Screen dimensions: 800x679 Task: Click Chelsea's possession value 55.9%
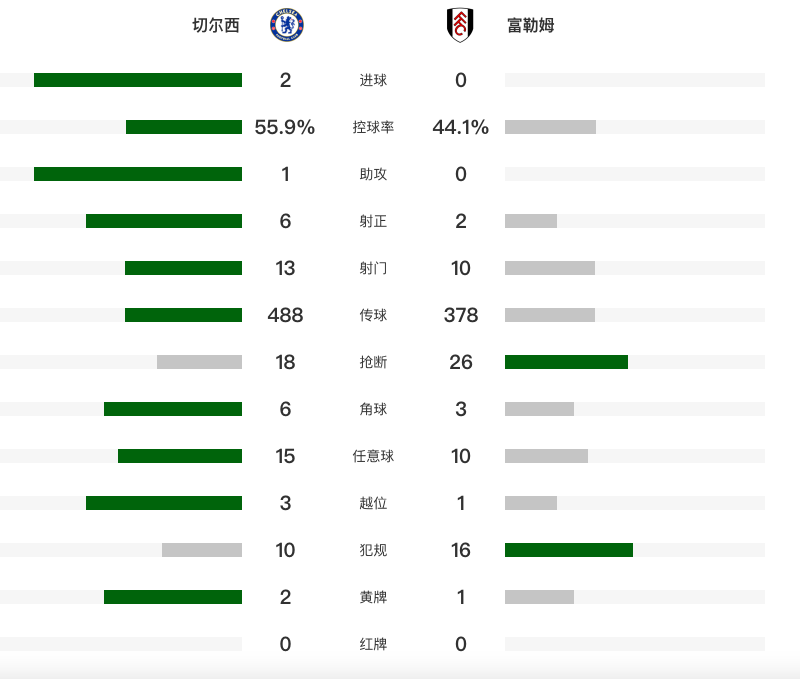point(285,127)
